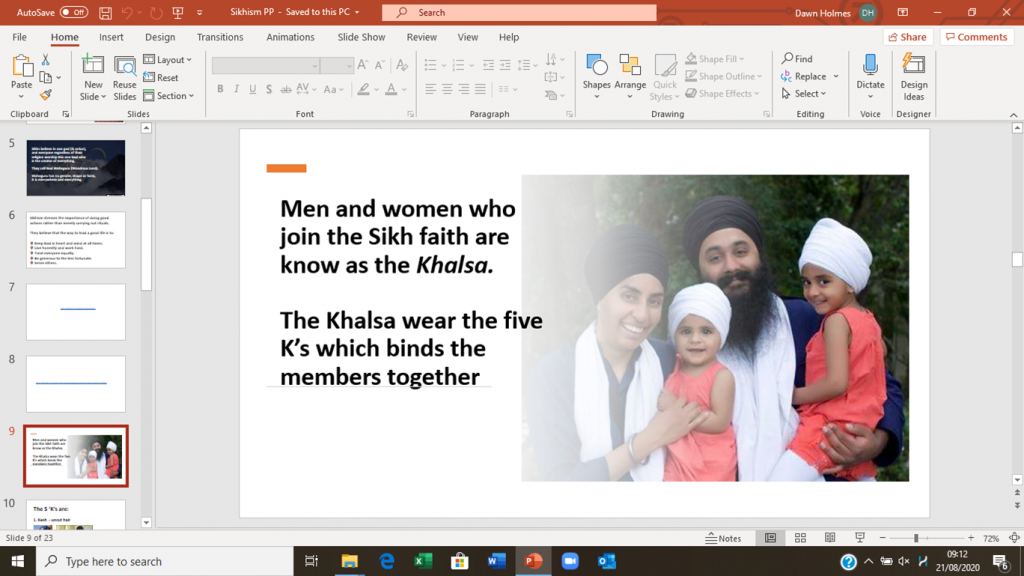Click the Dictate microphone icon
Viewport: 1024px width, 576px height.
coord(870,65)
